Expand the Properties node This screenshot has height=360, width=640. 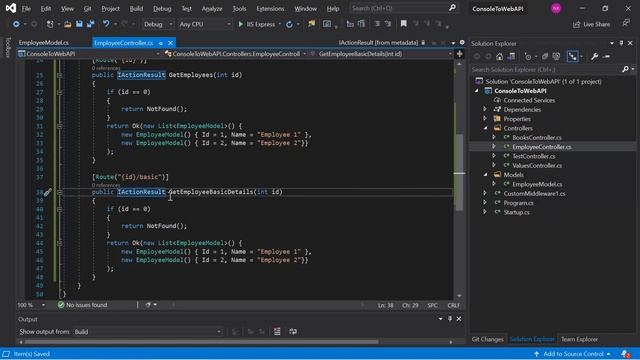[x=485, y=119]
